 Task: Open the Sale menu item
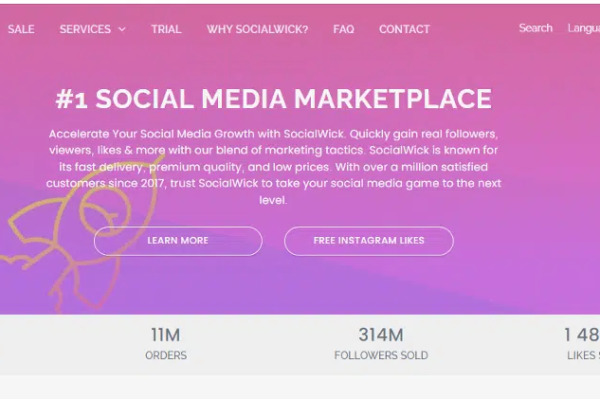pos(21,29)
